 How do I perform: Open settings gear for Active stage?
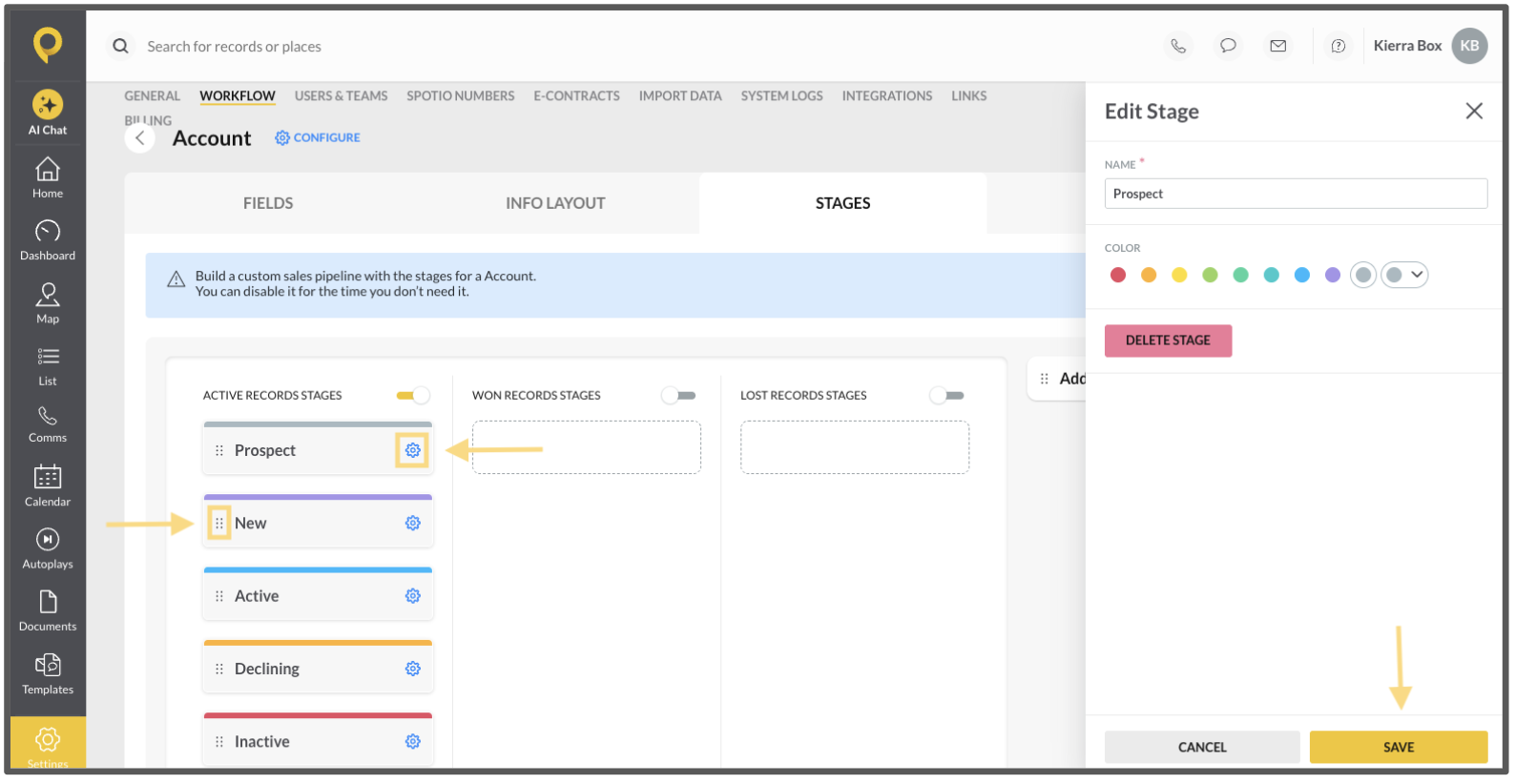click(x=413, y=597)
